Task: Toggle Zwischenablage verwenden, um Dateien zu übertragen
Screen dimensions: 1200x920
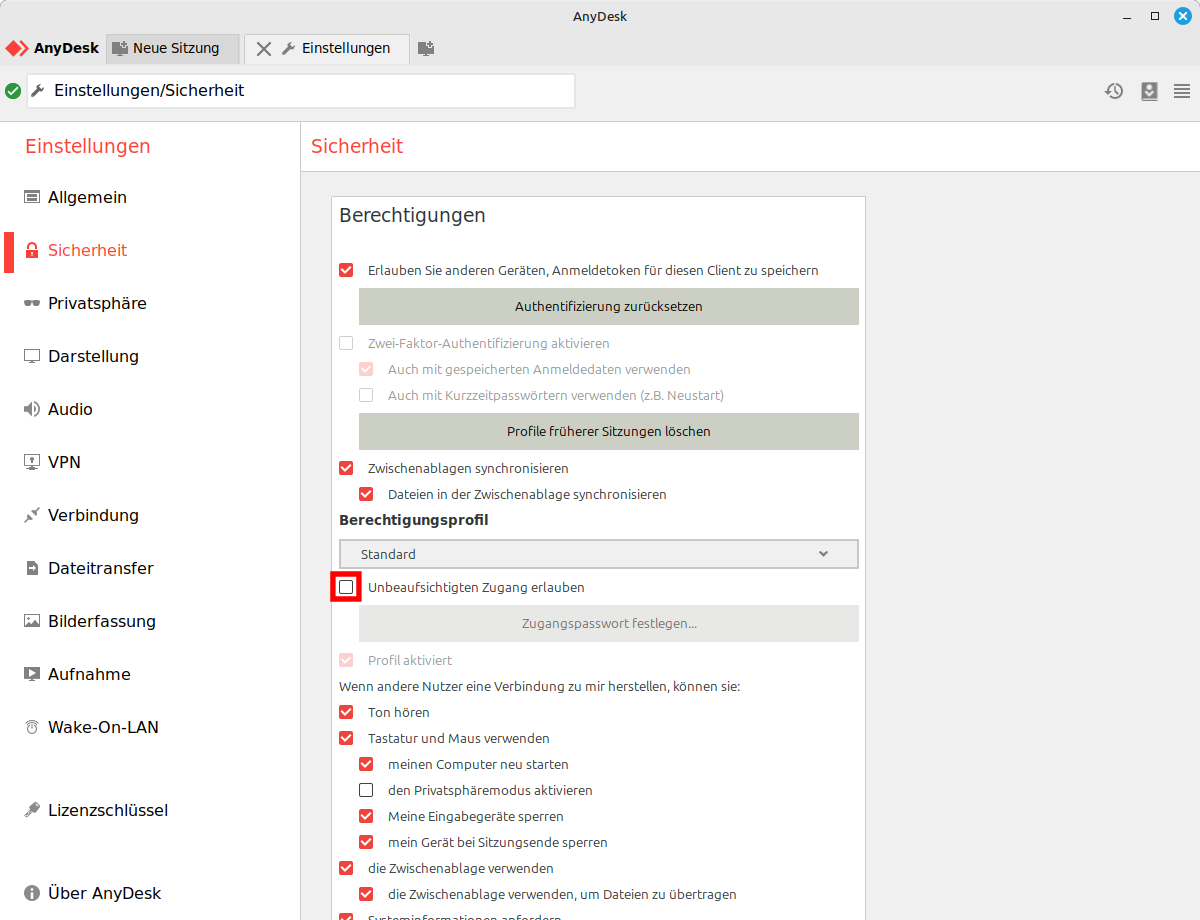Action: pyautogui.click(x=366, y=894)
